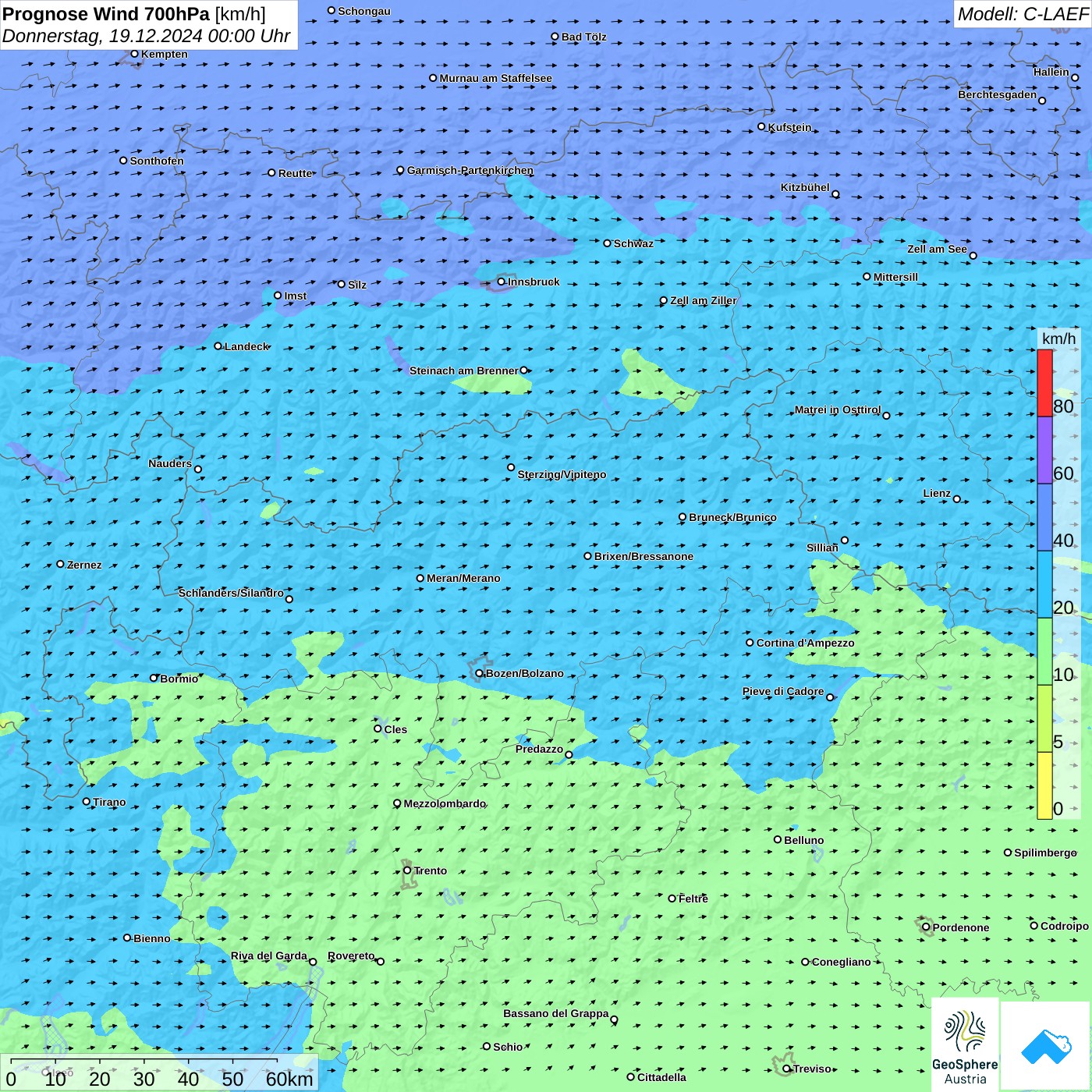Click the 'Mezzolombardo' label

[x=445, y=803]
